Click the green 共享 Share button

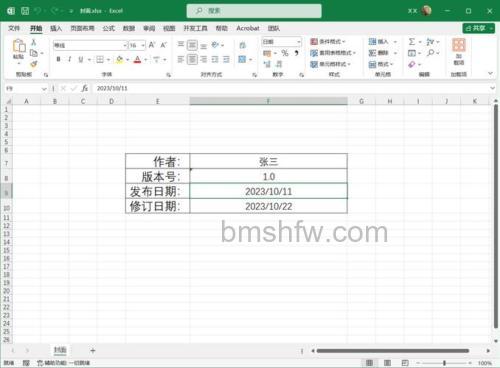(x=478, y=28)
